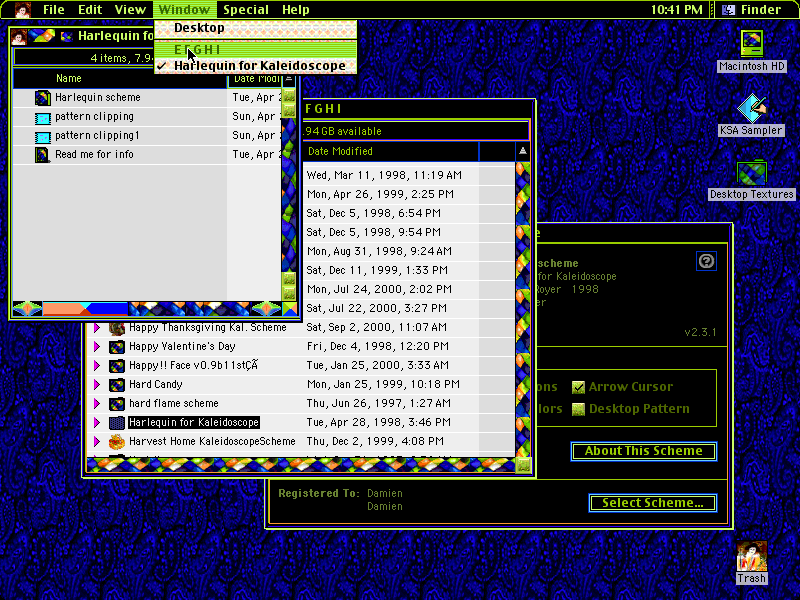Click the Harlequin window title bar proxy icon

tap(66, 36)
